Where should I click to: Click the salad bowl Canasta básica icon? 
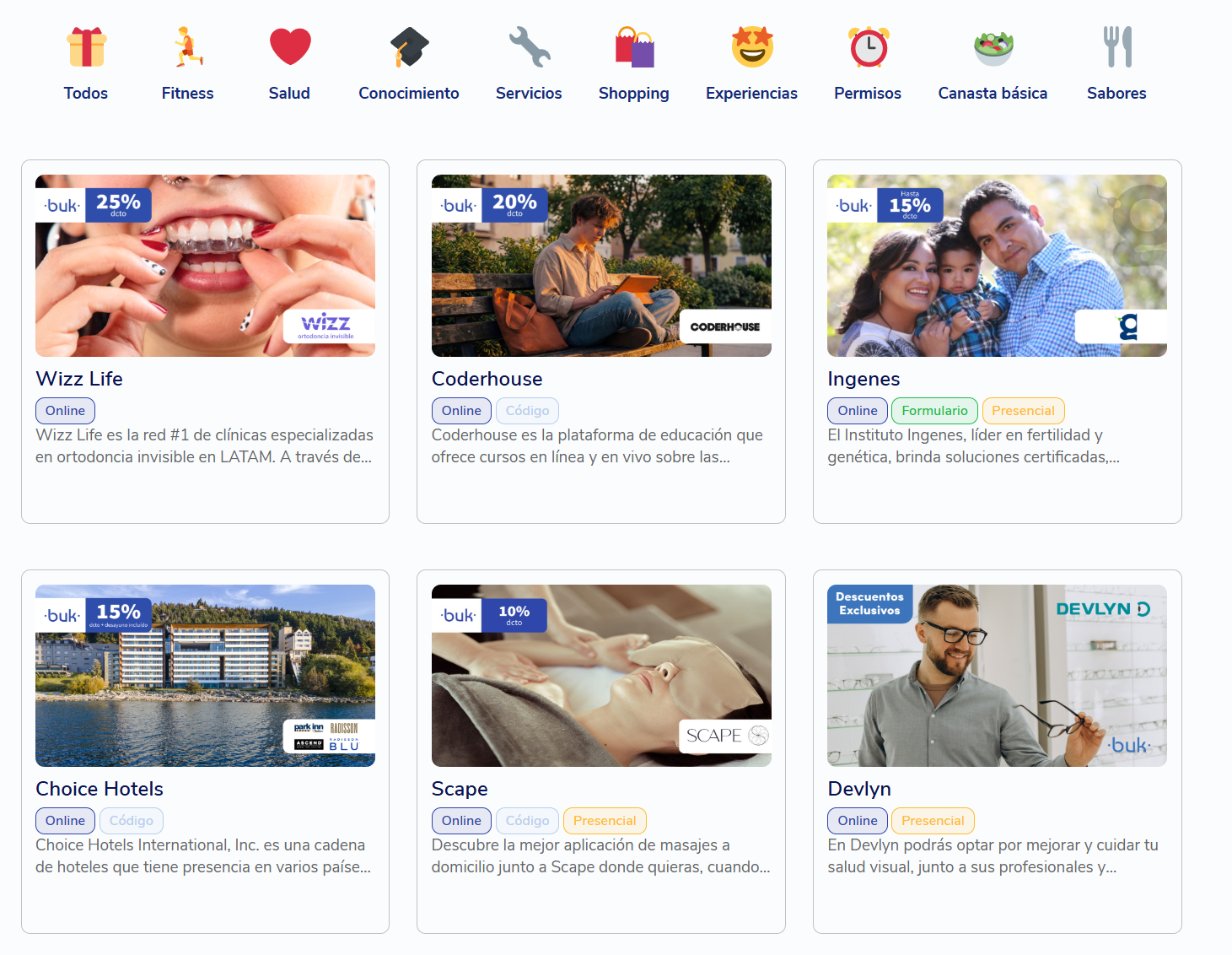point(993,48)
